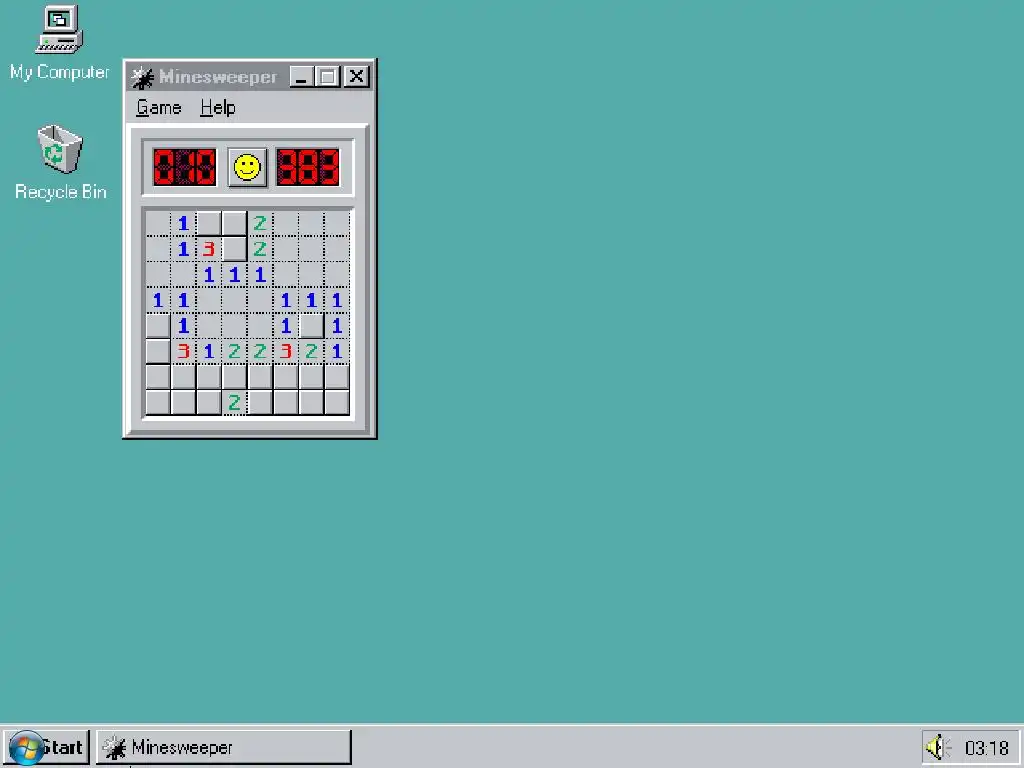Uncover the bottom-left corner covered square
This screenshot has width=1024, height=768.
(158, 402)
